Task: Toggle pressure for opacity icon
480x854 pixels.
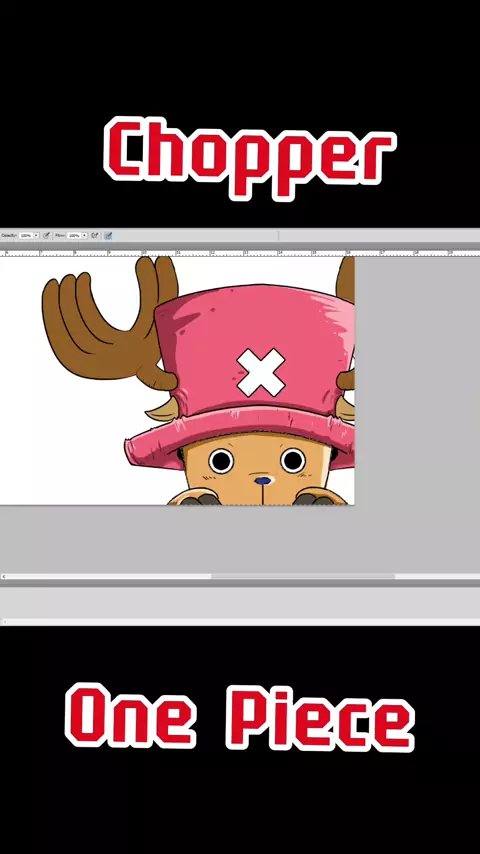Action: pyautogui.click(x=47, y=235)
